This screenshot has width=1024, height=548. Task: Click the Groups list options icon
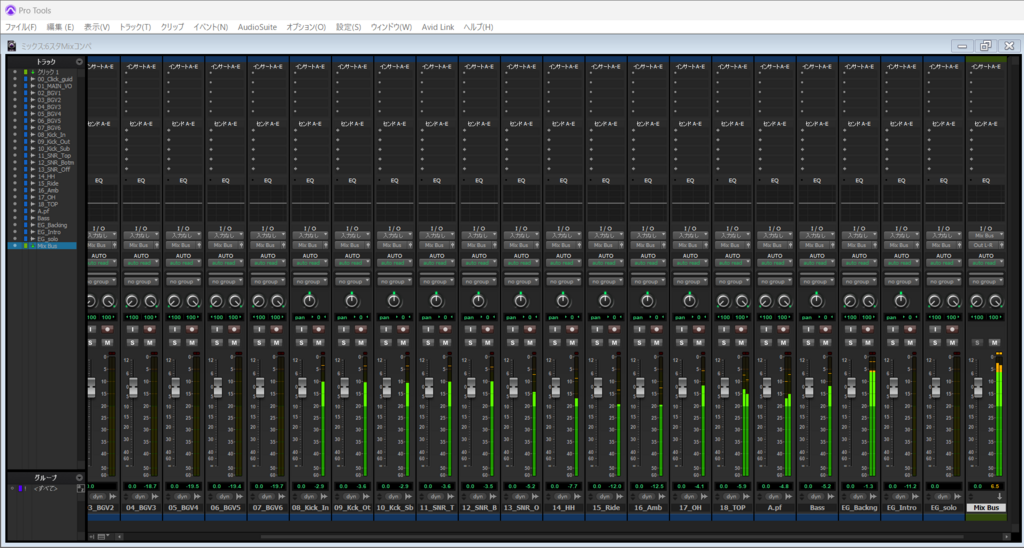tap(79, 476)
